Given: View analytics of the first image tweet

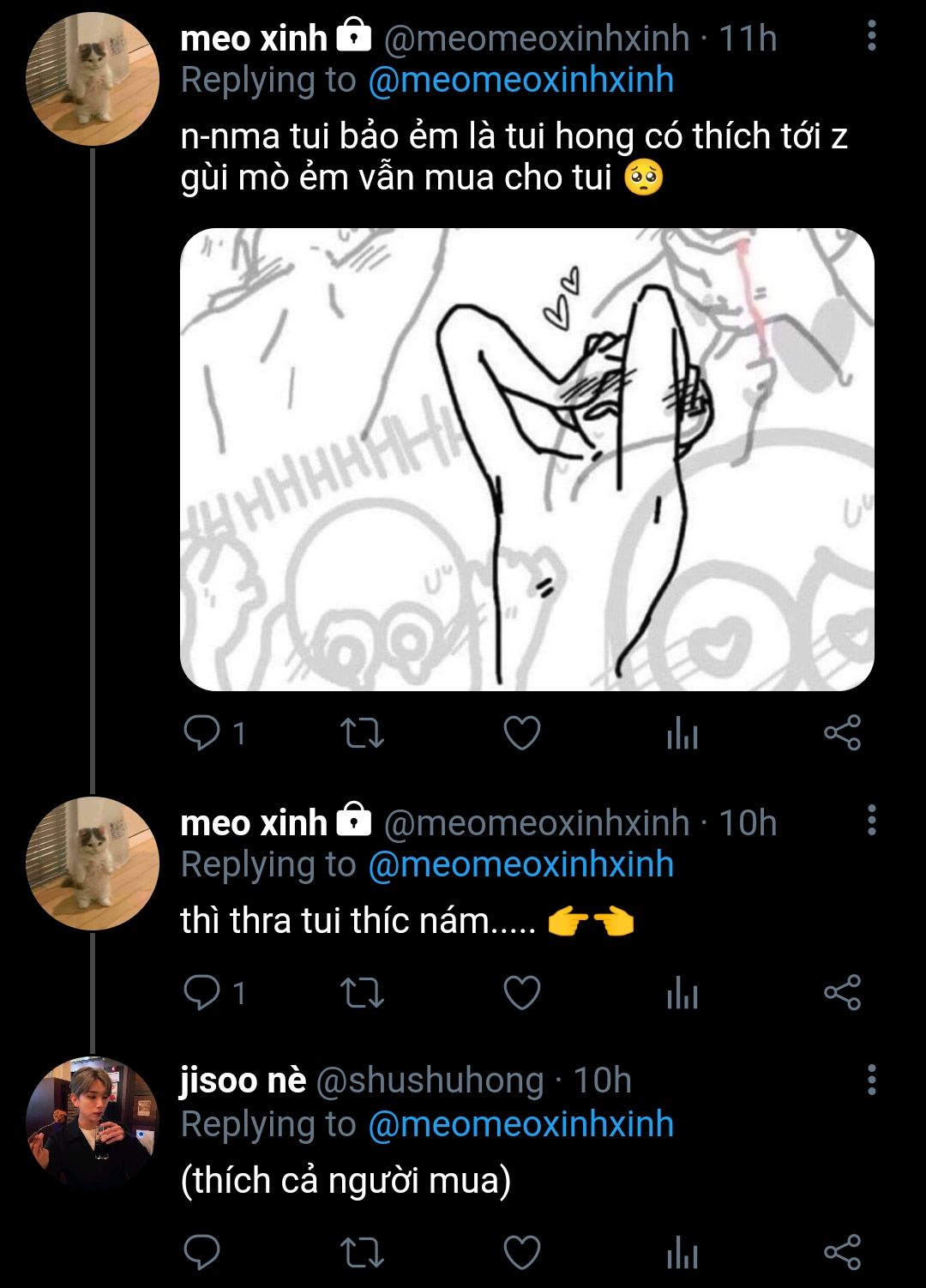Looking at the screenshot, I should [x=682, y=735].
